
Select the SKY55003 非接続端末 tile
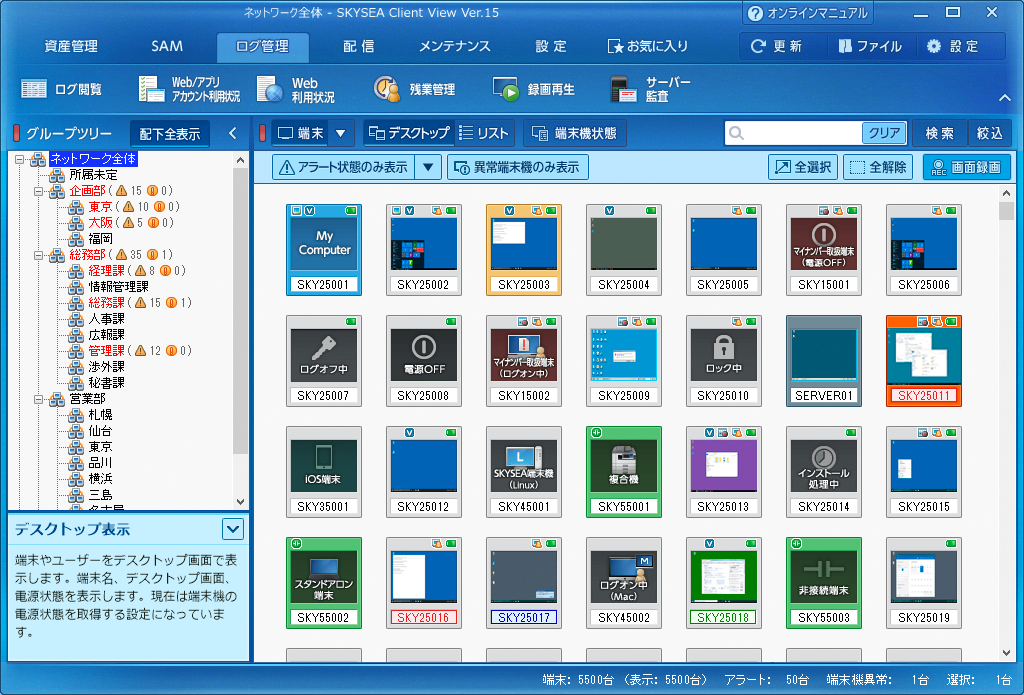(x=824, y=583)
